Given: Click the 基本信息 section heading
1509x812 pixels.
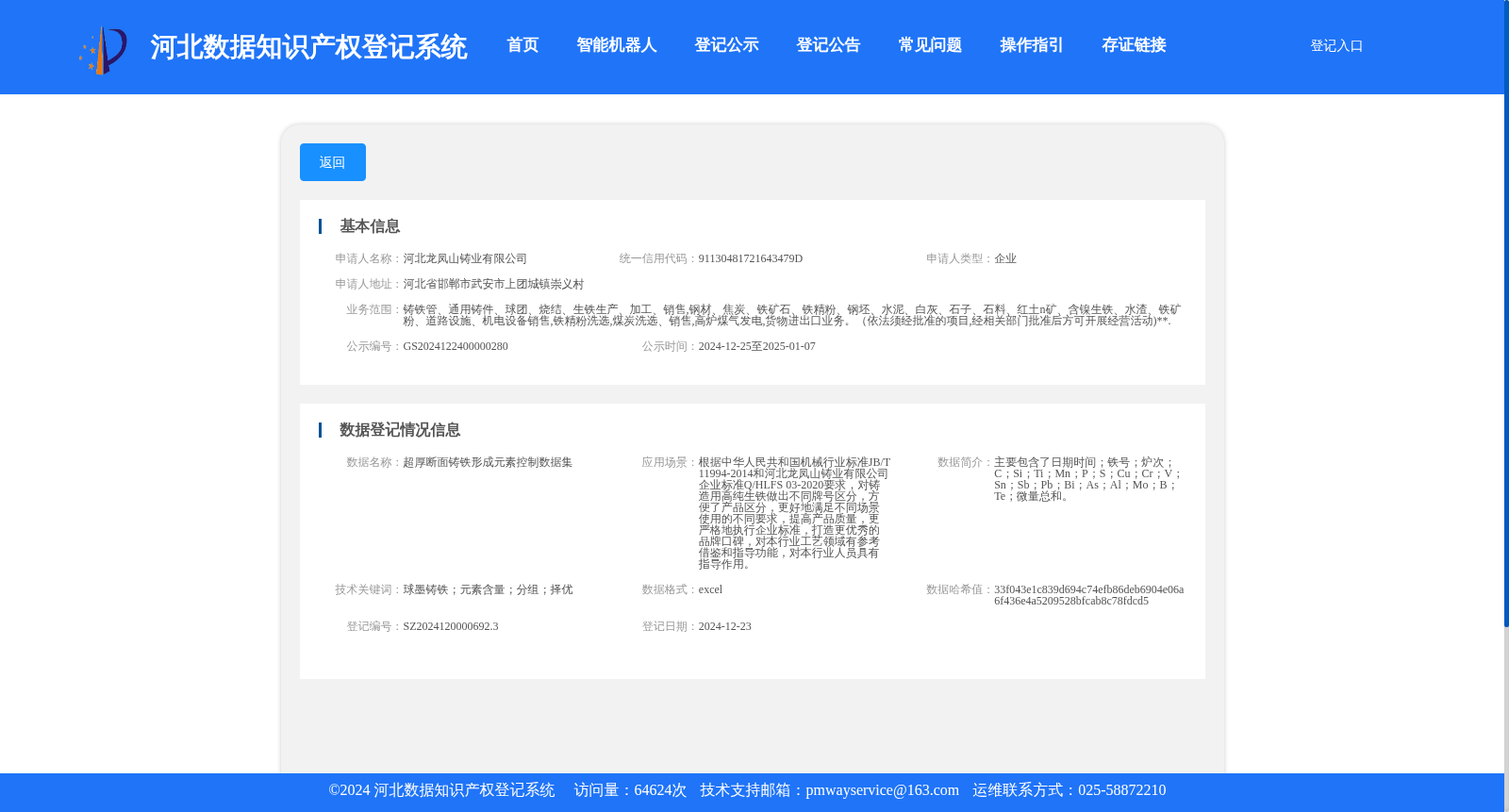Looking at the screenshot, I should [x=370, y=226].
